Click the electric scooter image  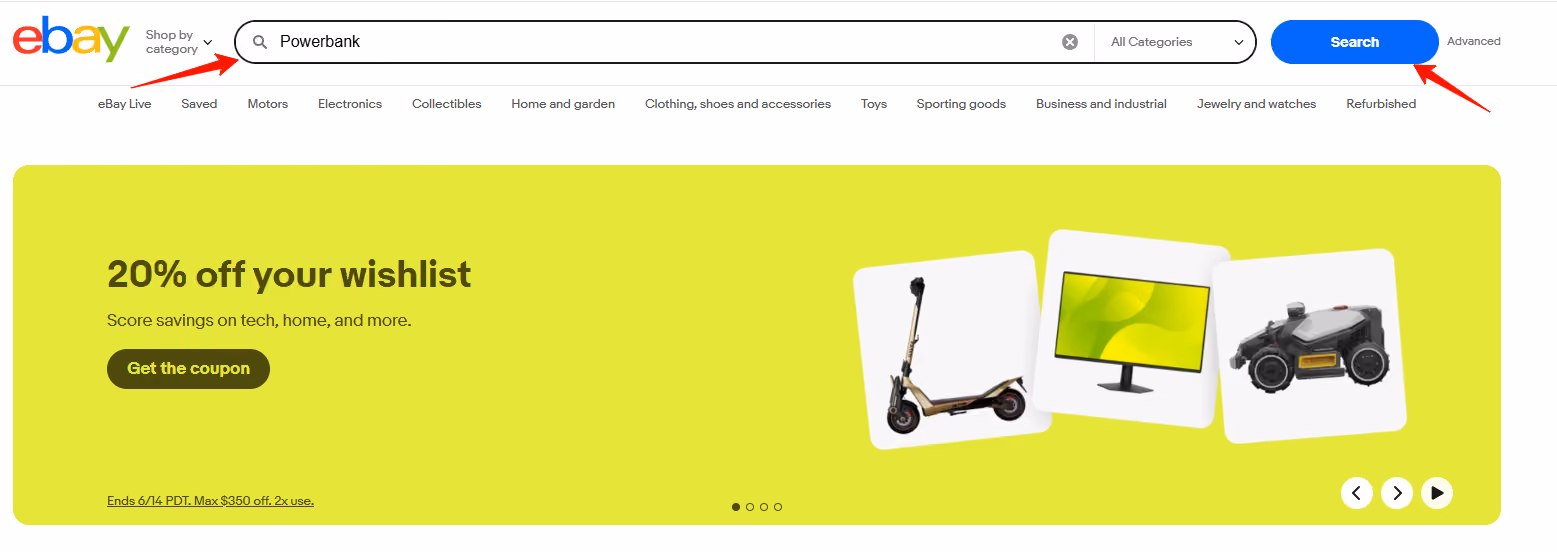coord(951,350)
